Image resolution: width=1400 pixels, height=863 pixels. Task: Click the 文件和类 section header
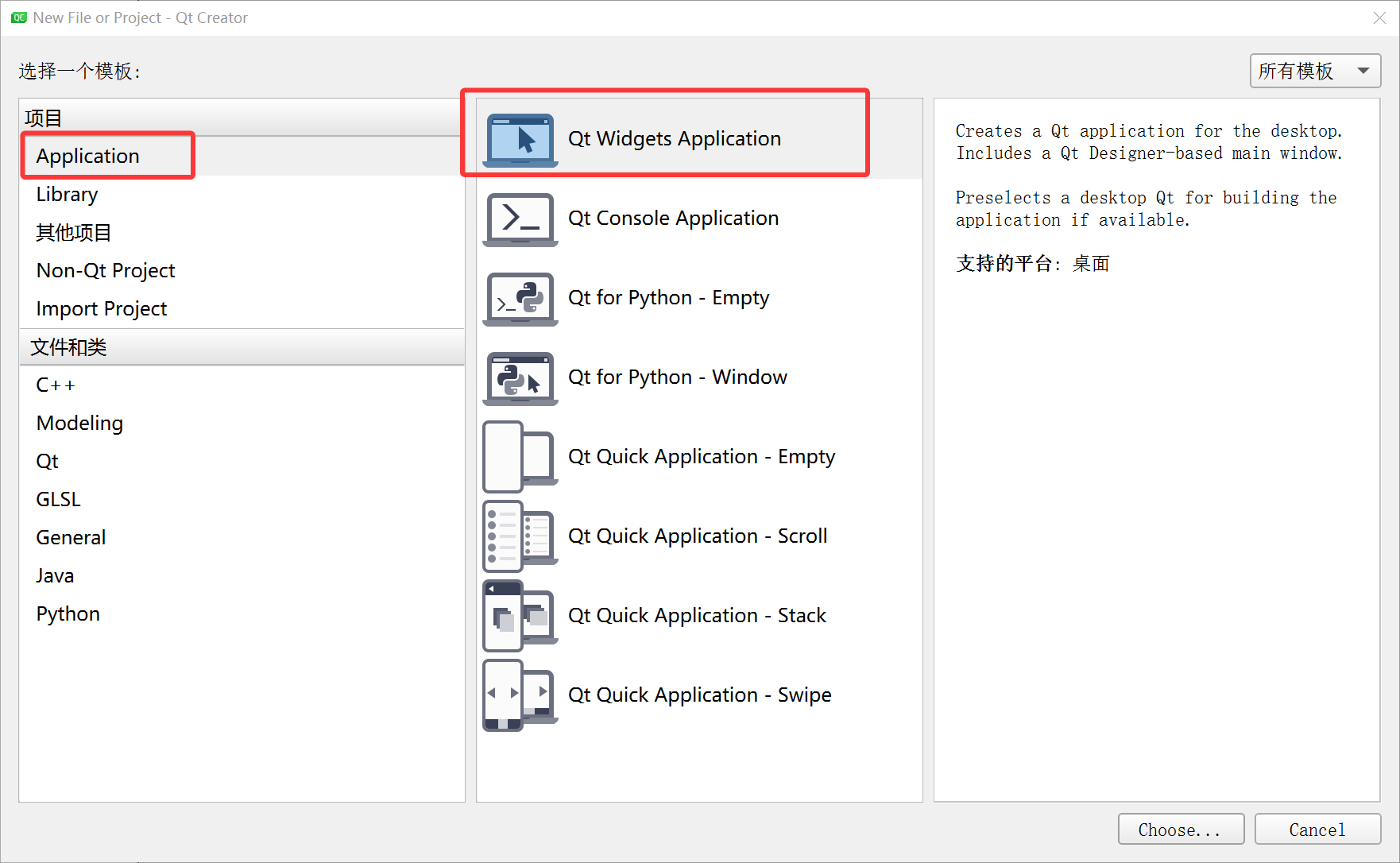pyautogui.click(x=242, y=346)
